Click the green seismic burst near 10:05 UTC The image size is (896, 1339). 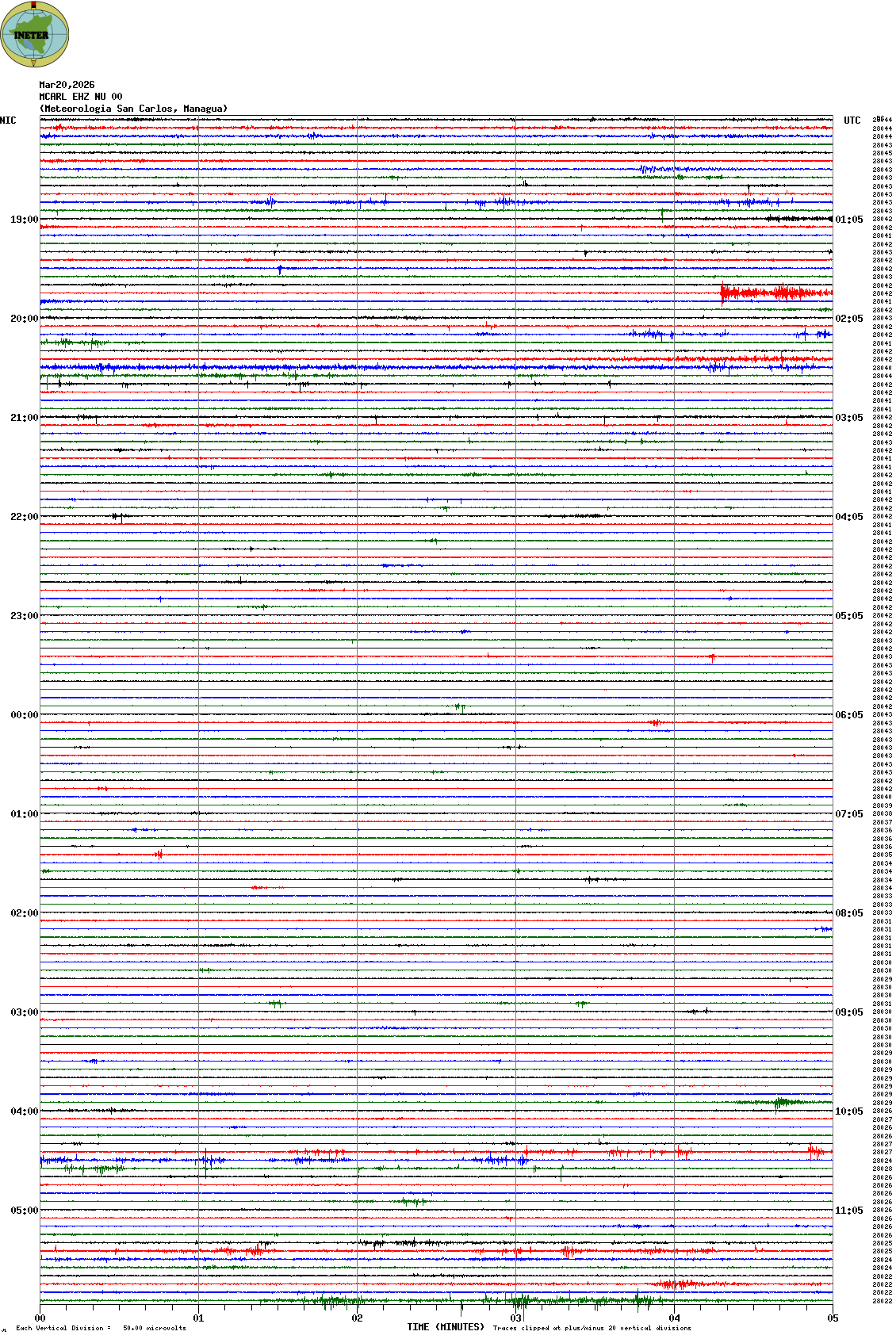[x=781, y=1102]
